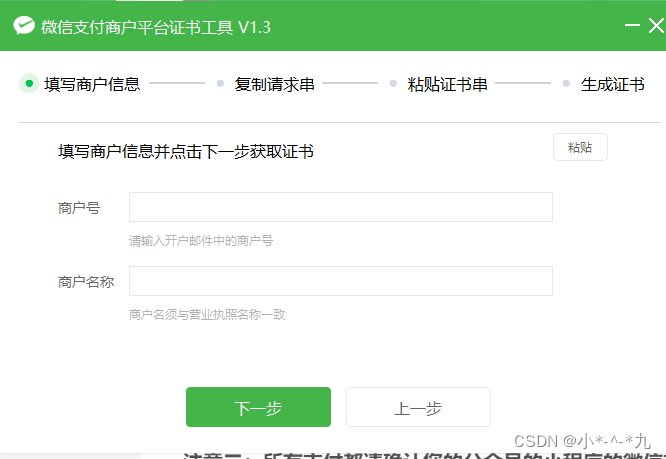Click the hint 请输入开户邮件中的商户号
This screenshot has width=666, height=459.
201,241
